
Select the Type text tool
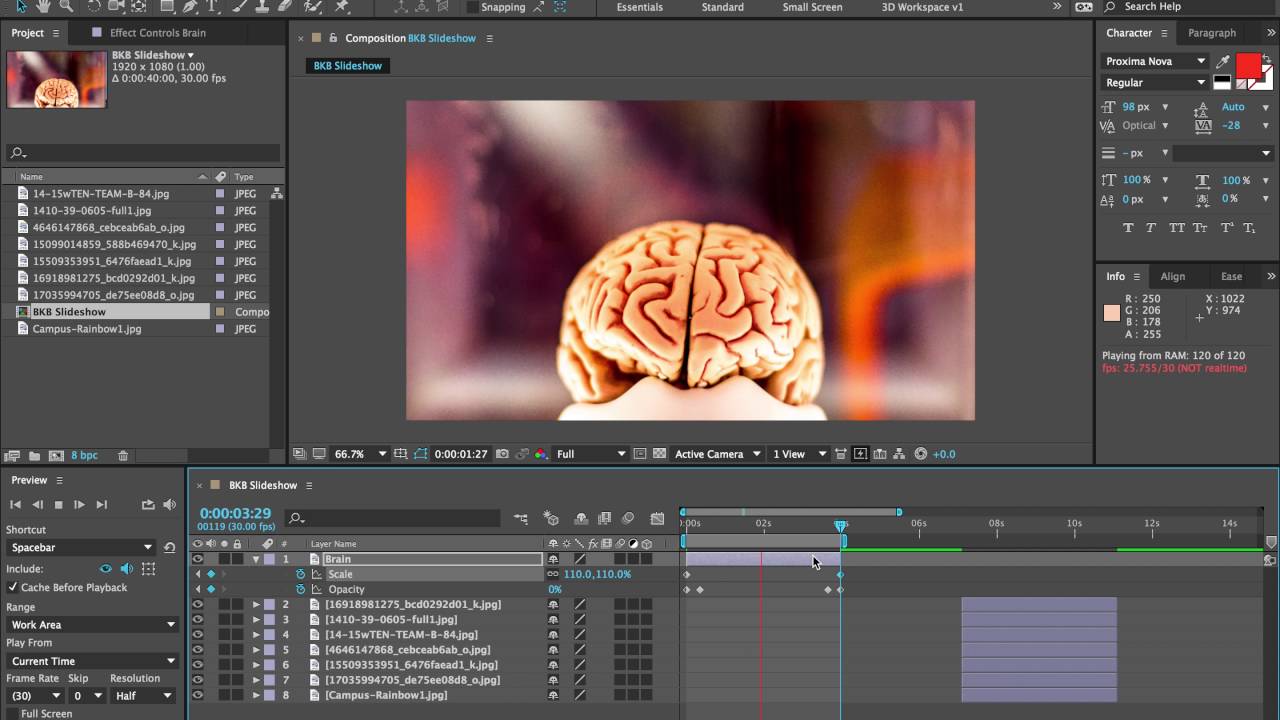pos(213,6)
